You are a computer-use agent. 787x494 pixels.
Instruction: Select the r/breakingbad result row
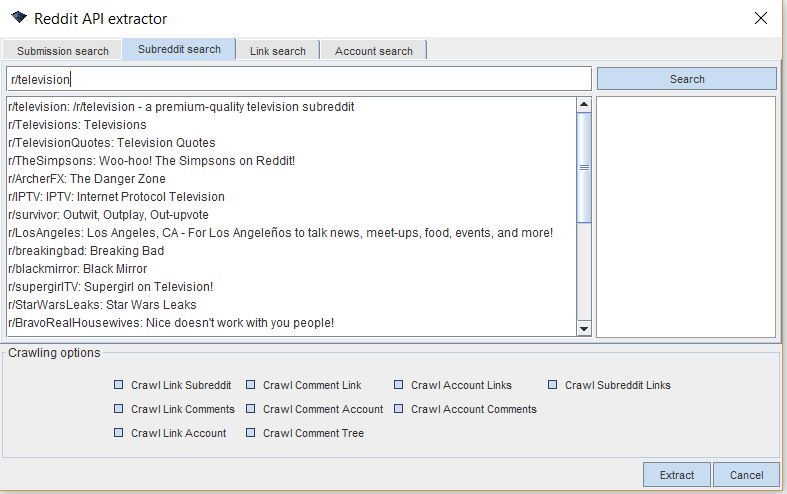(x=77, y=251)
